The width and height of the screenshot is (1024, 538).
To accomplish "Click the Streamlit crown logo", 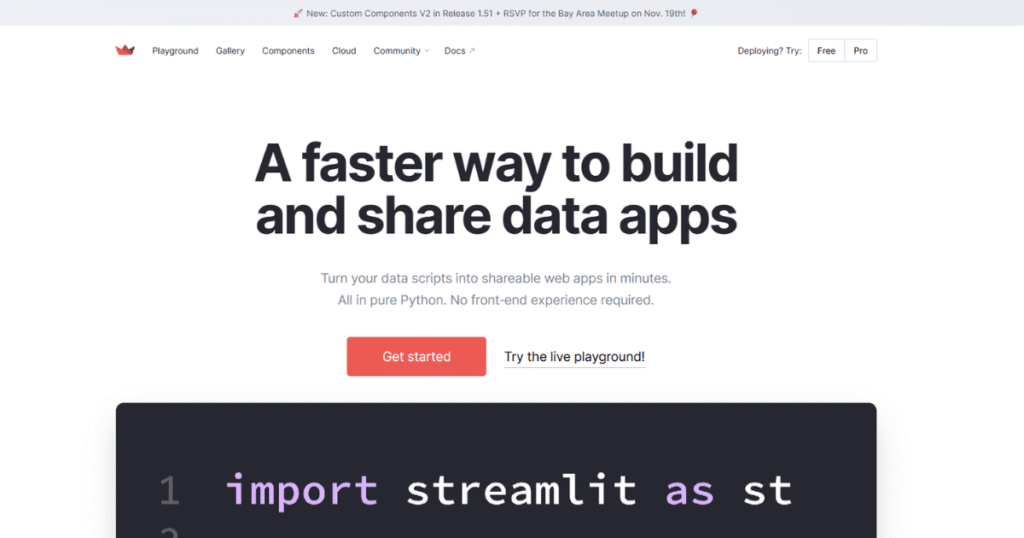I will tap(125, 51).
